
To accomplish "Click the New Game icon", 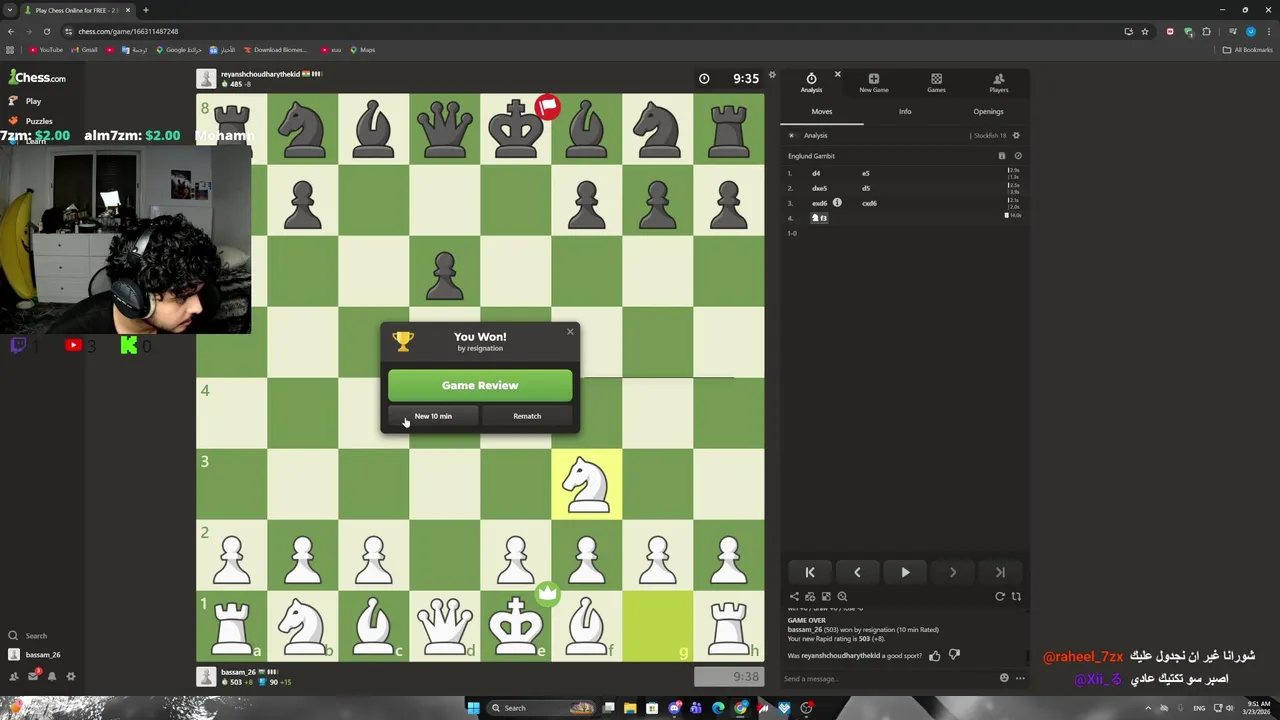I will 873,83.
